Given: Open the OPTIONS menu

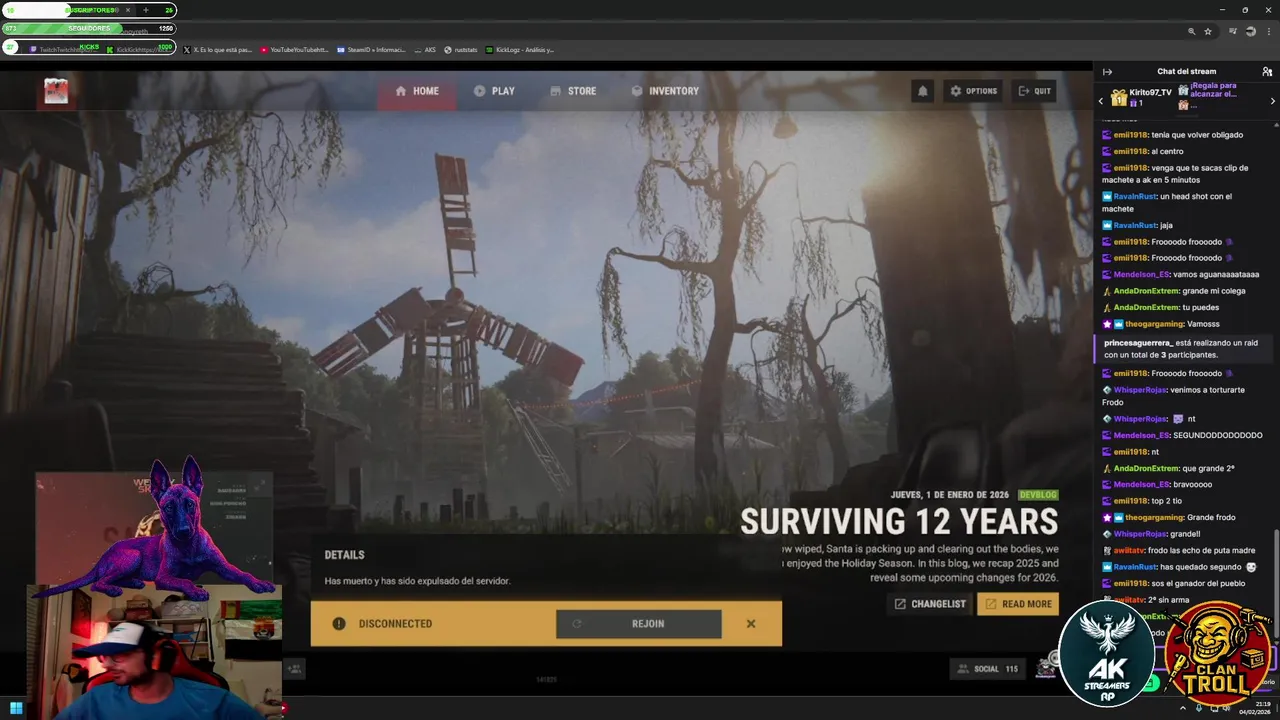Looking at the screenshot, I should (x=974, y=91).
